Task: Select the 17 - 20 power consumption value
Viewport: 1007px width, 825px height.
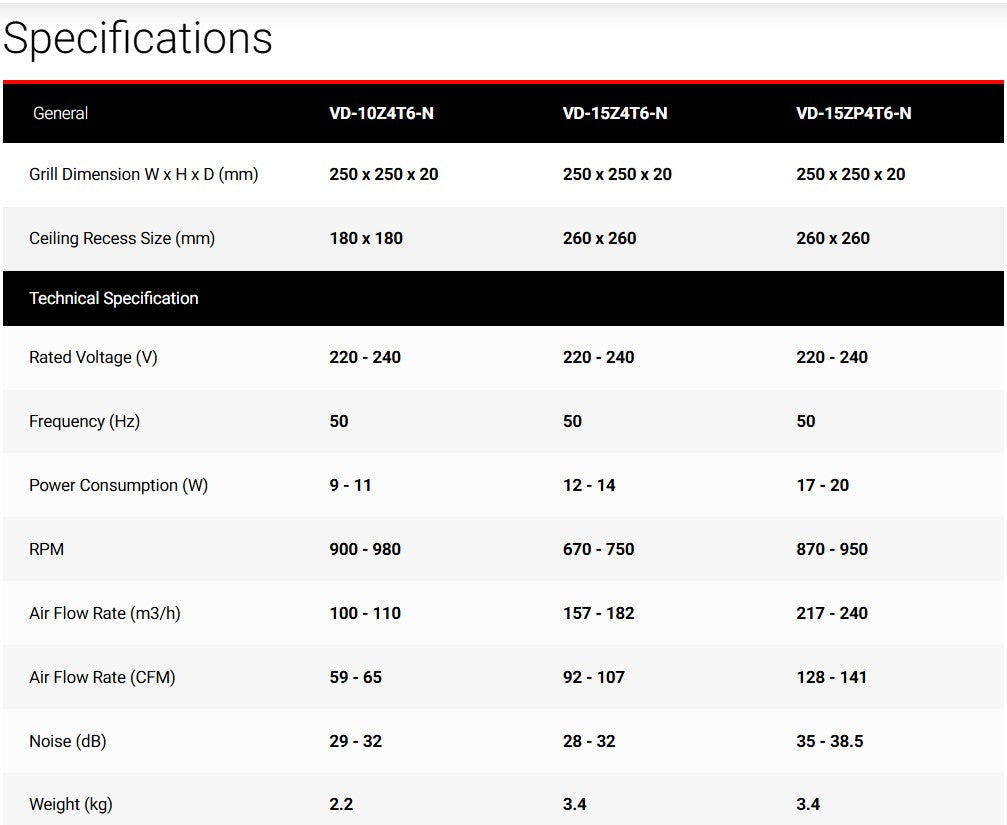Action: point(822,485)
